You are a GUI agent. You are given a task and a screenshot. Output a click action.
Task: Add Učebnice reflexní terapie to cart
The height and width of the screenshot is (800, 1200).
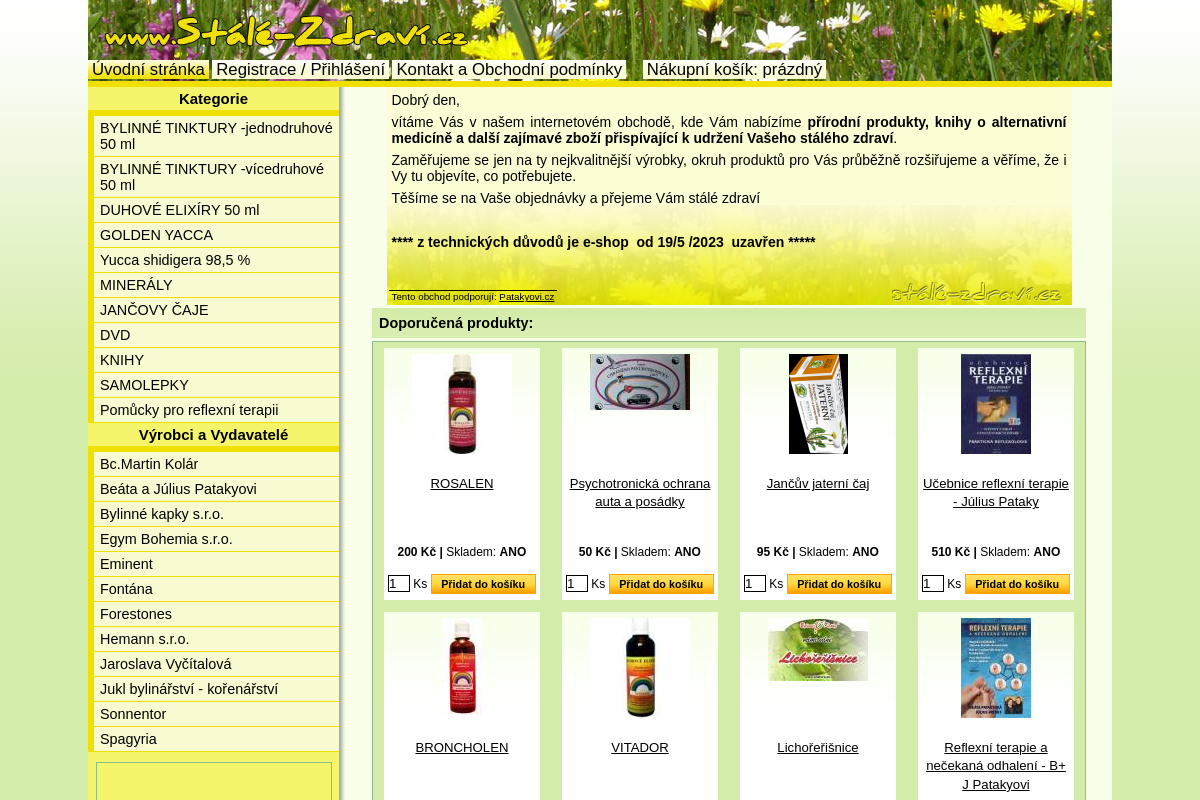[1017, 584]
